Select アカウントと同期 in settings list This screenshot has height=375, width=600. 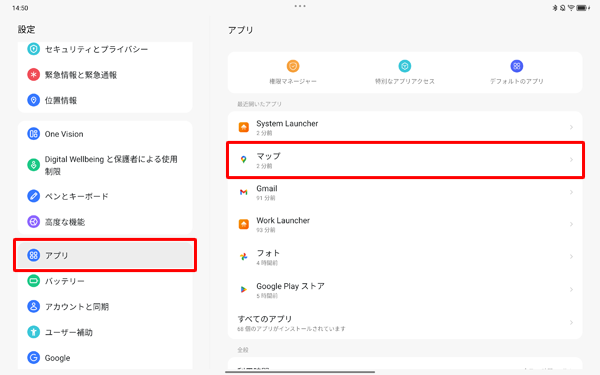point(105,307)
